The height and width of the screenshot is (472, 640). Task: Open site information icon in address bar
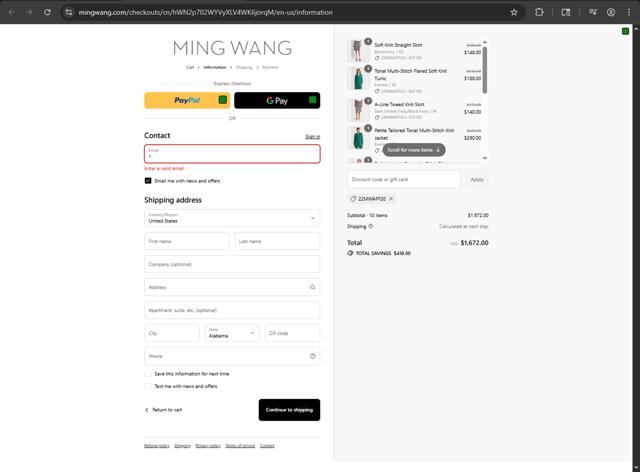pos(69,12)
